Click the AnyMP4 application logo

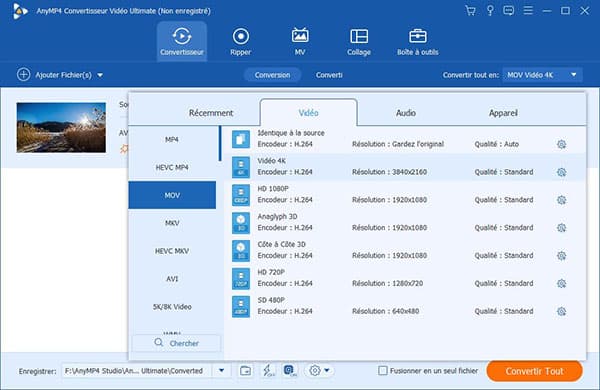pyautogui.click(x=20, y=11)
